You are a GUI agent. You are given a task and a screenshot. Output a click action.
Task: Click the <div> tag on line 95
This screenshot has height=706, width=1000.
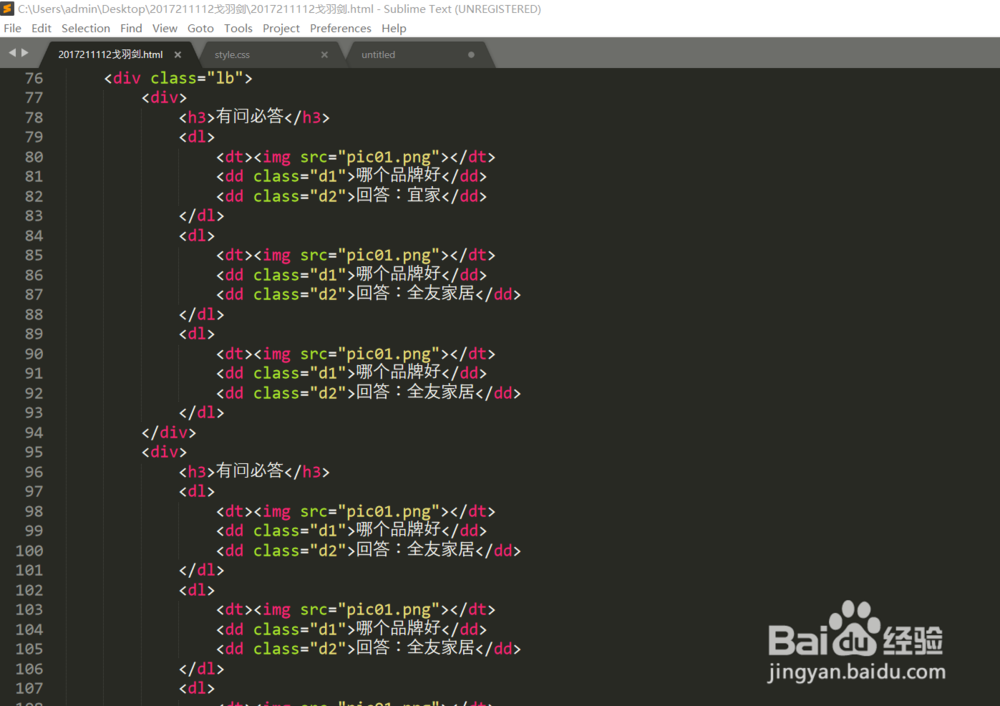[164, 452]
